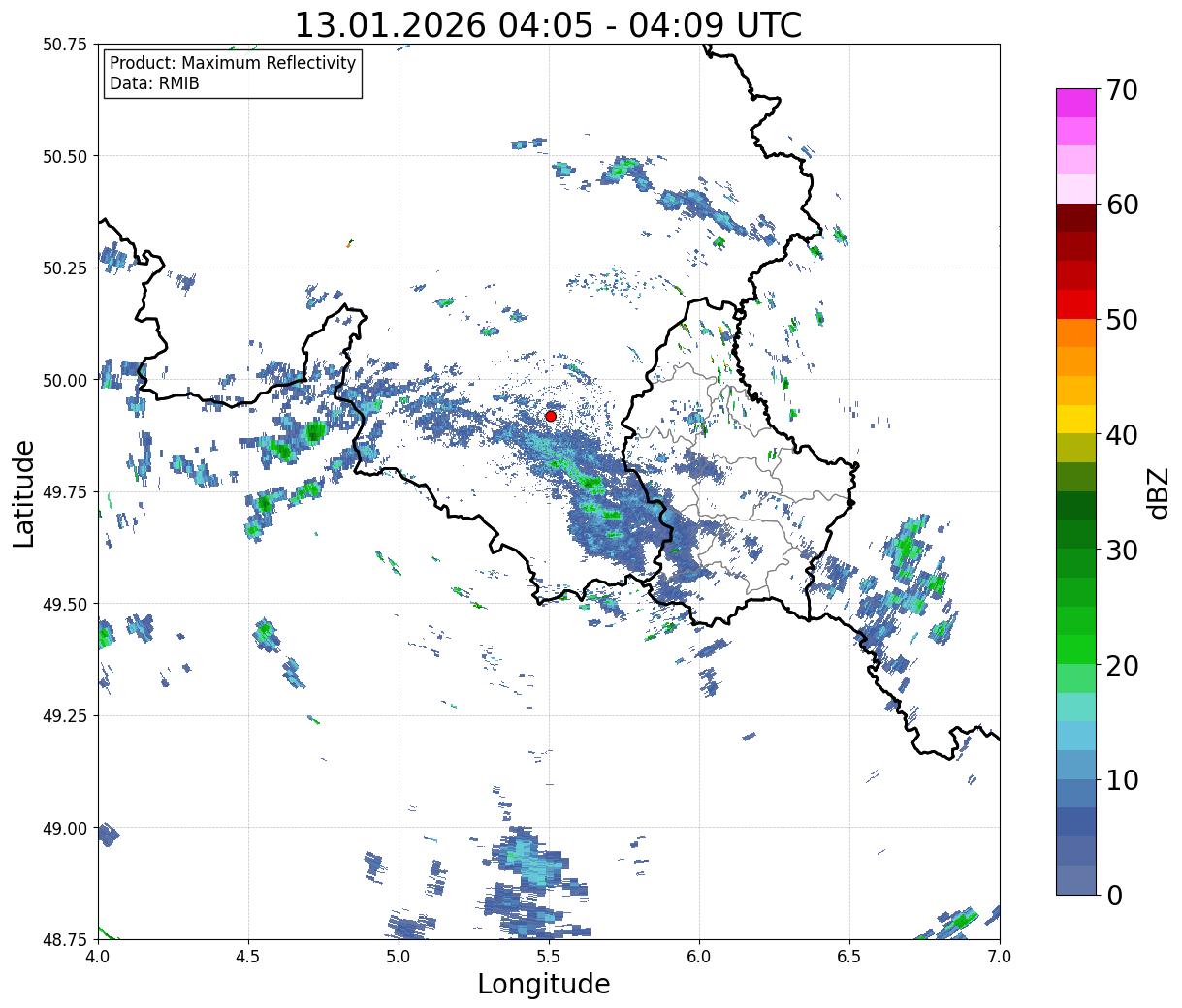This screenshot has height=1008, width=1182.
Task: Click the colorbar tick label 70
Action: click(x=1122, y=90)
